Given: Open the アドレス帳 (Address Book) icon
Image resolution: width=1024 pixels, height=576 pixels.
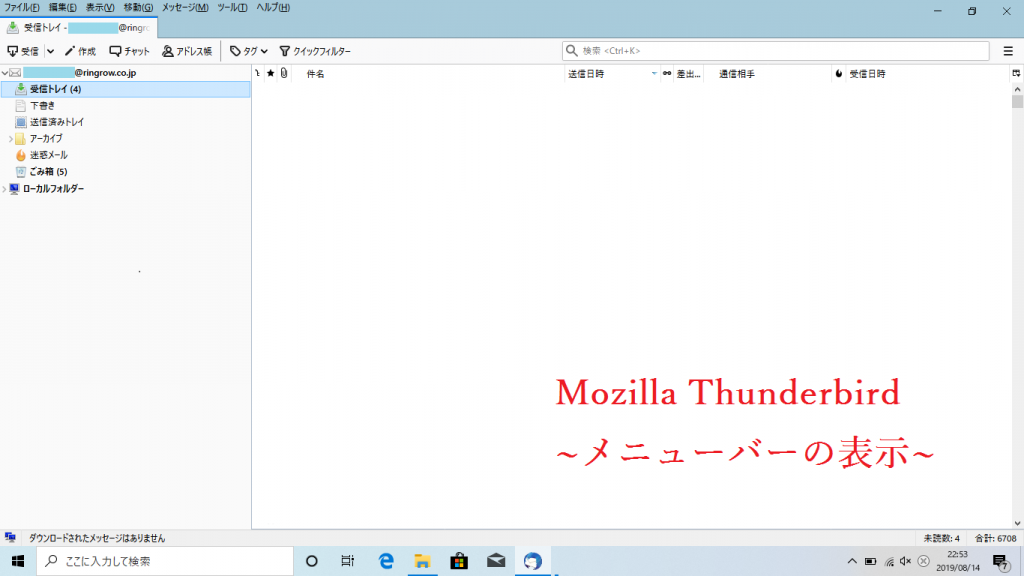Looking at the screenshot, I should coord(186,51).
